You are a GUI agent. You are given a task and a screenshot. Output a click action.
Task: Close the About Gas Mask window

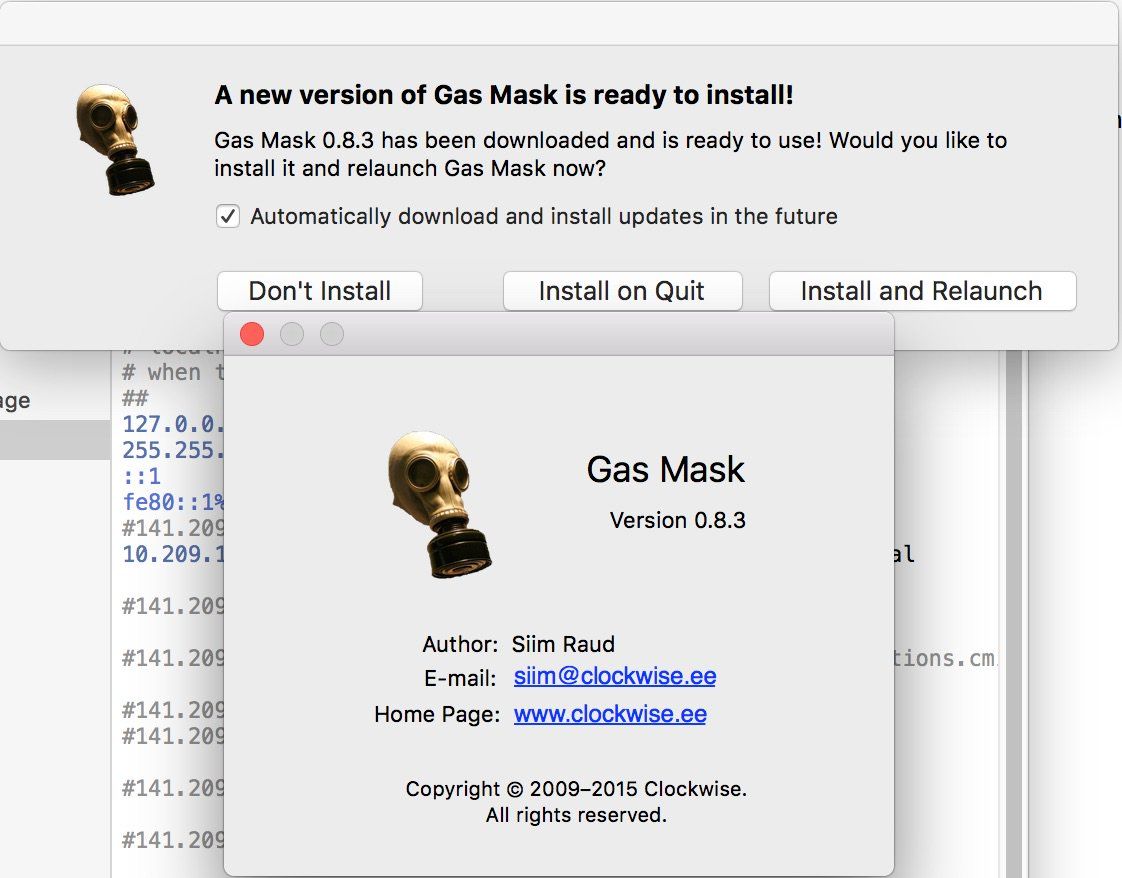coord(252,334)
